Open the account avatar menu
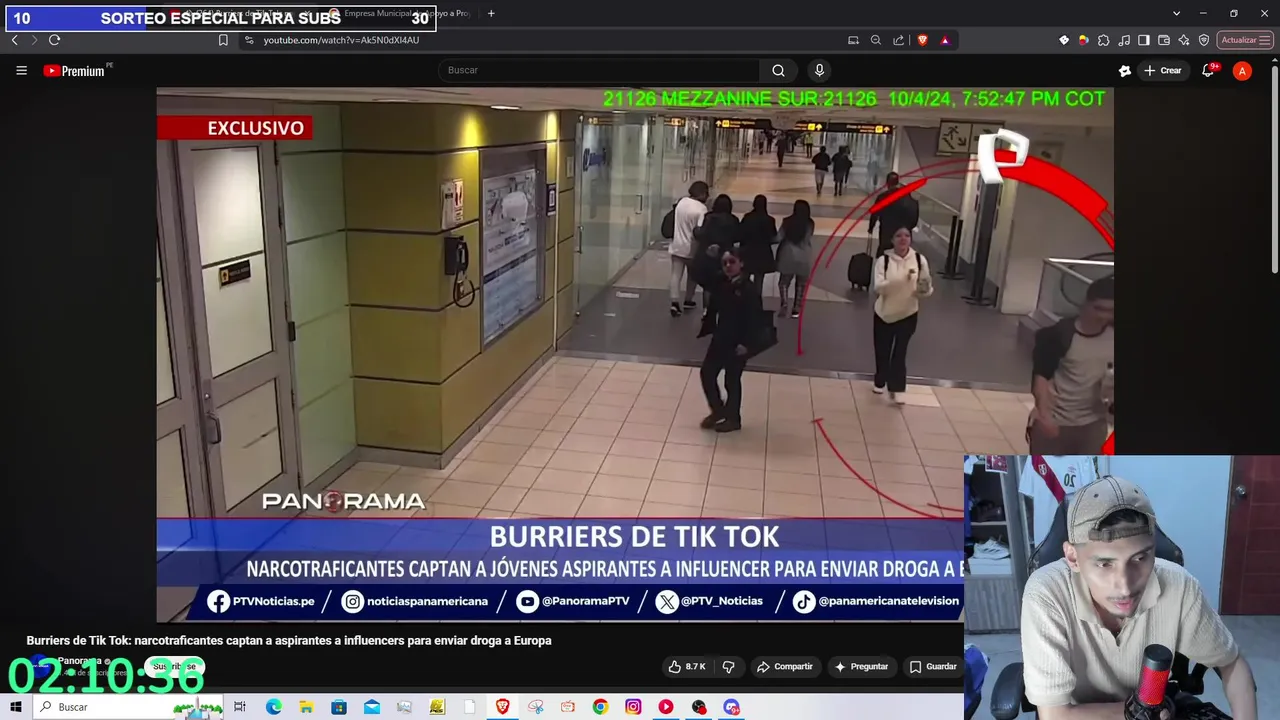Screen dimensions: 1280x720 point(1242,70)
